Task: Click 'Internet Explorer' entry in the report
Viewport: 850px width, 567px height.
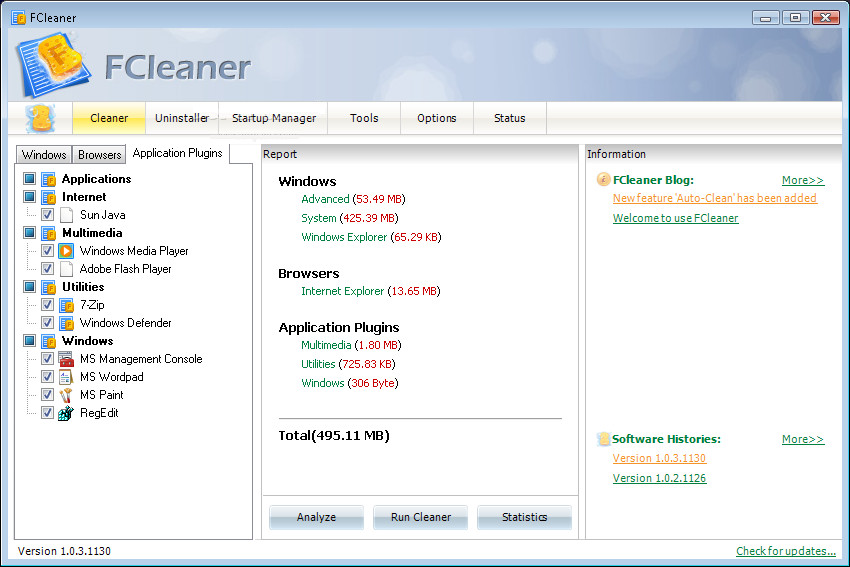Action: 343,291
